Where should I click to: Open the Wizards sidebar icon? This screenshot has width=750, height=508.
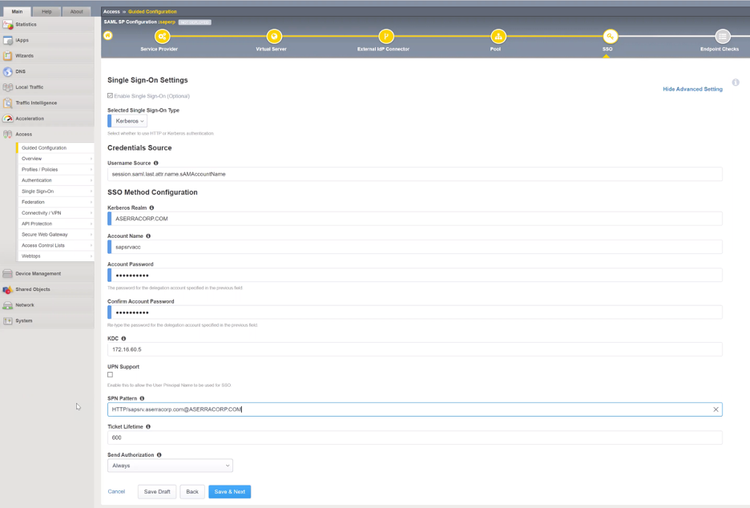[8, 56]
